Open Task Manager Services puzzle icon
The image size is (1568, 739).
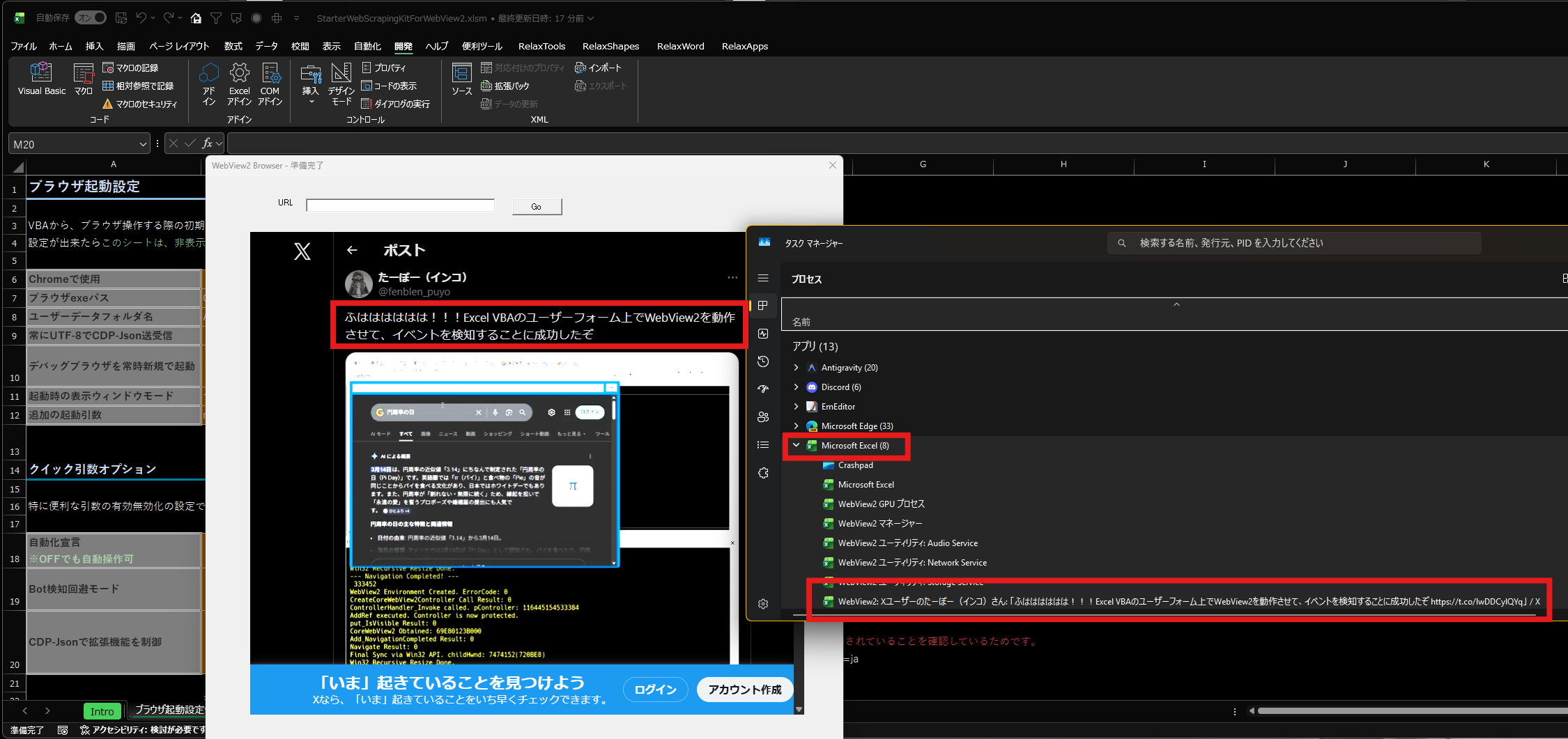pyautogui.click(x=763, y=473)
